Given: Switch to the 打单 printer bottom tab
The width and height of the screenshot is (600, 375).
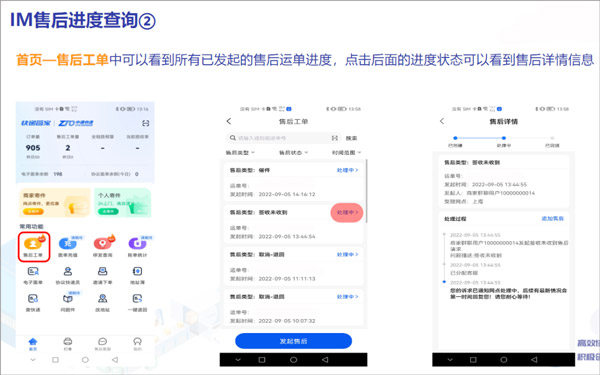Looking at the screenshot, I should pos(68,344).
